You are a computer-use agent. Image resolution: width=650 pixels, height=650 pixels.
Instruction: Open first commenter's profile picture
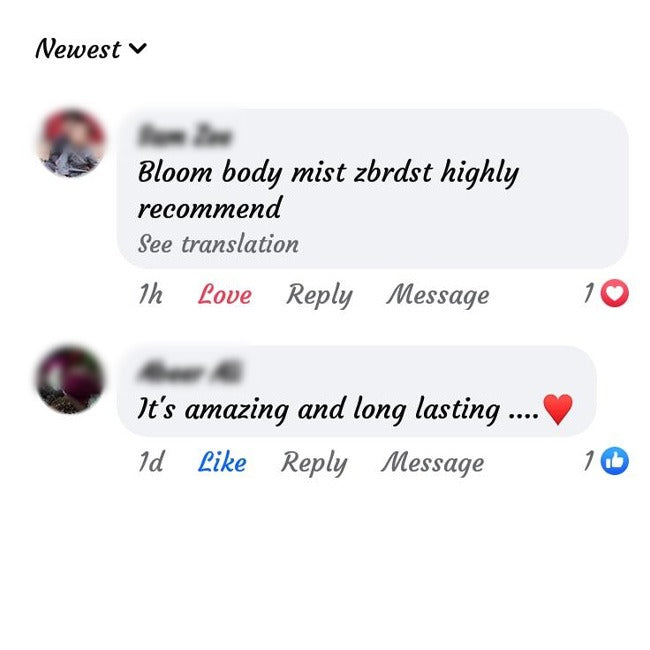[x=71, y=143]
